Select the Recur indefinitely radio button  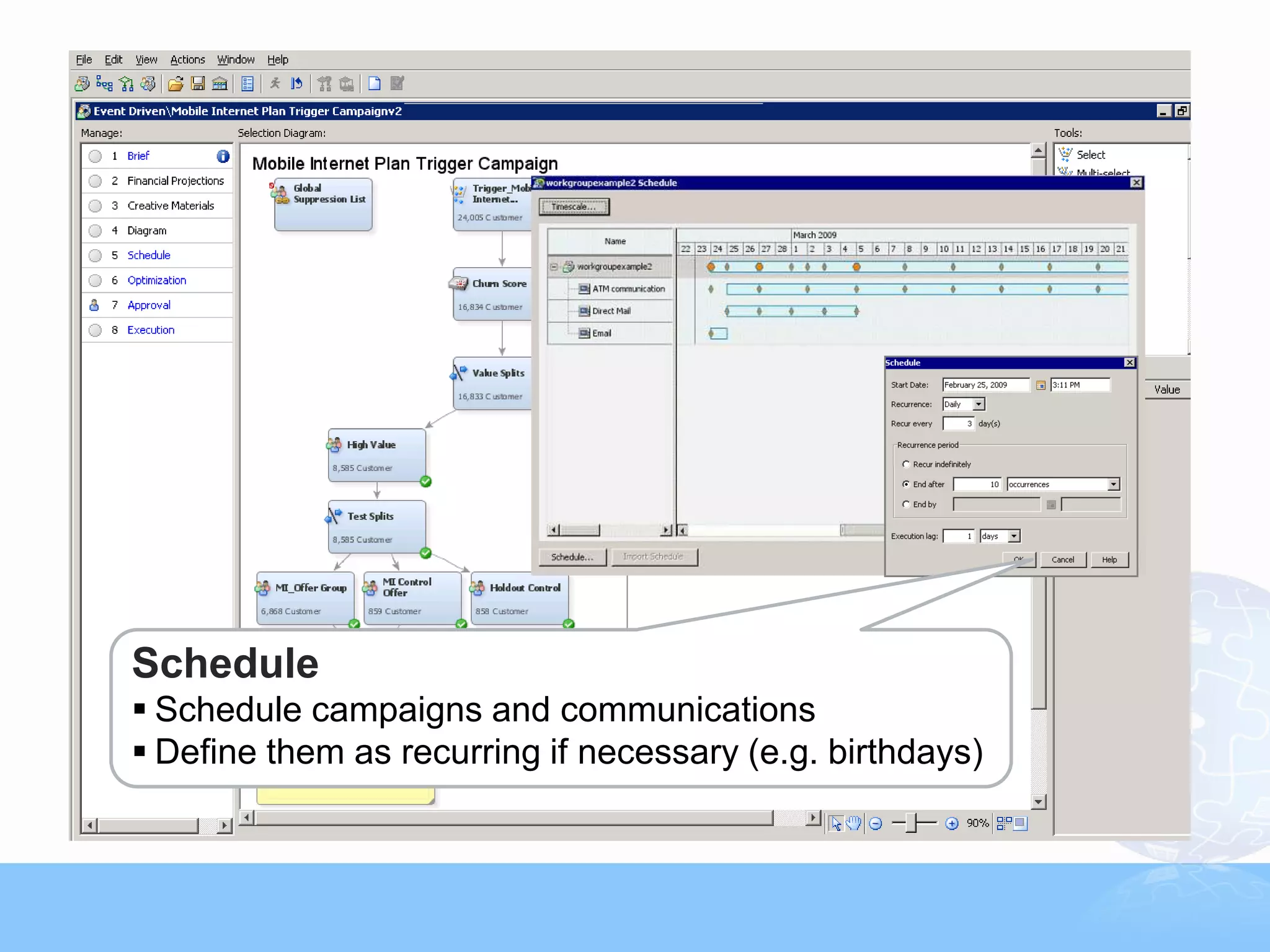click(x=906, y=464)
